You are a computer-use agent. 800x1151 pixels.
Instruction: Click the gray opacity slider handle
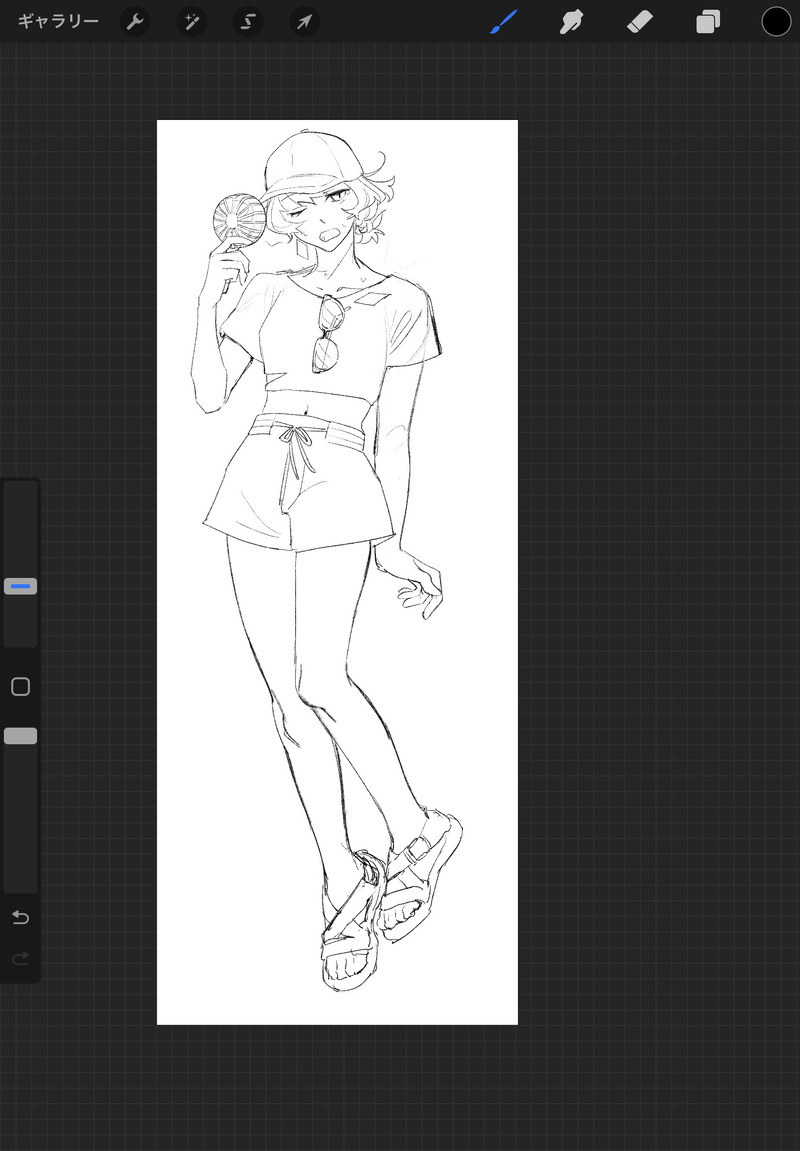21,736
